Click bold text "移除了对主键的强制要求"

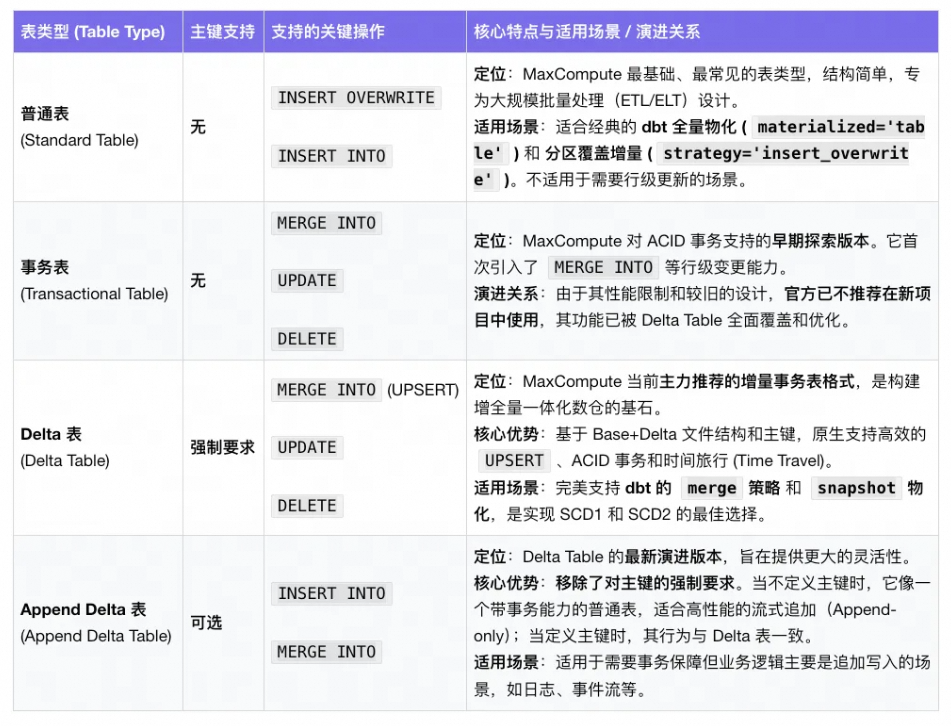tap(645, 583)
